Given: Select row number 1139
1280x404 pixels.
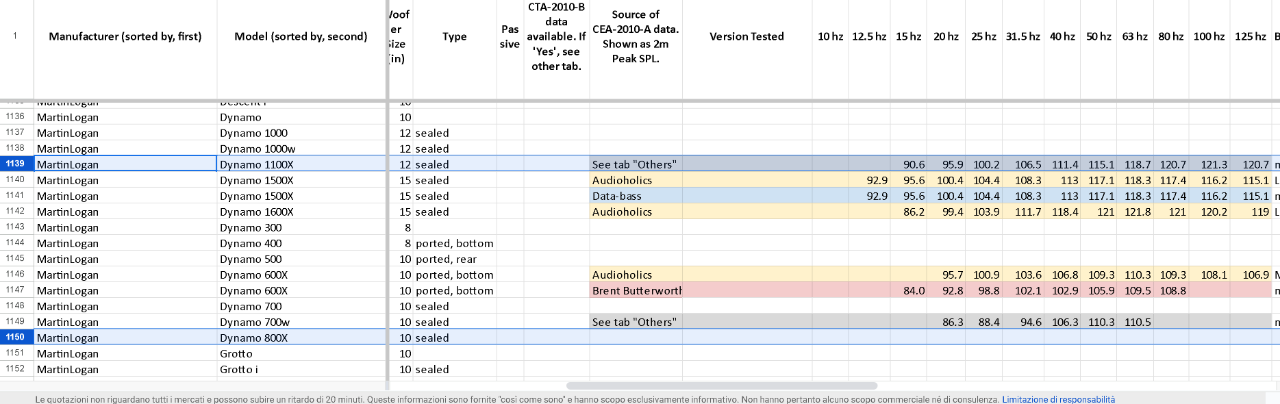Looking at the screenshot, I should point(16,163).
